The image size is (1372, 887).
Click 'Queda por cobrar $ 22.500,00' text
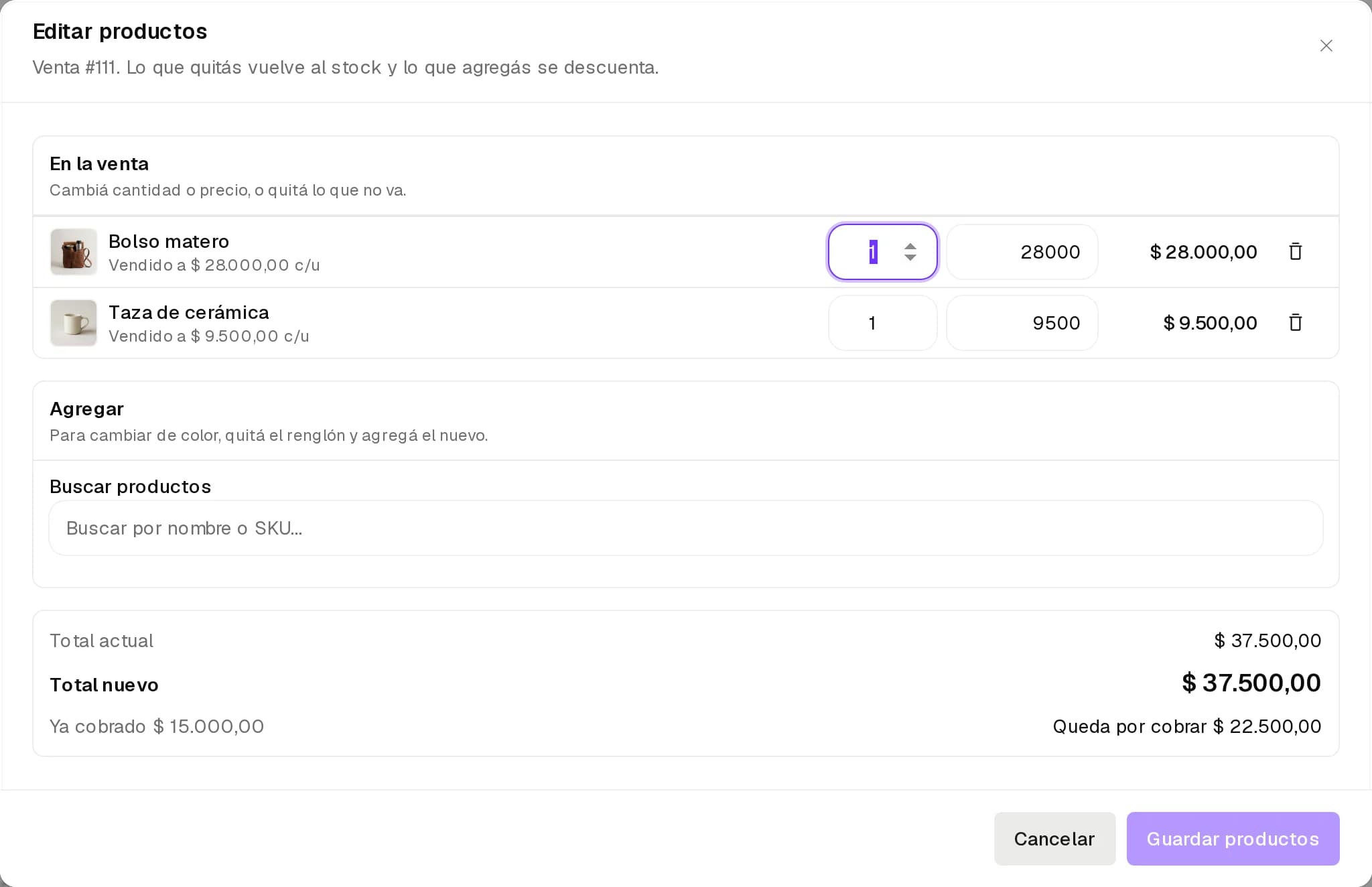1187,726
